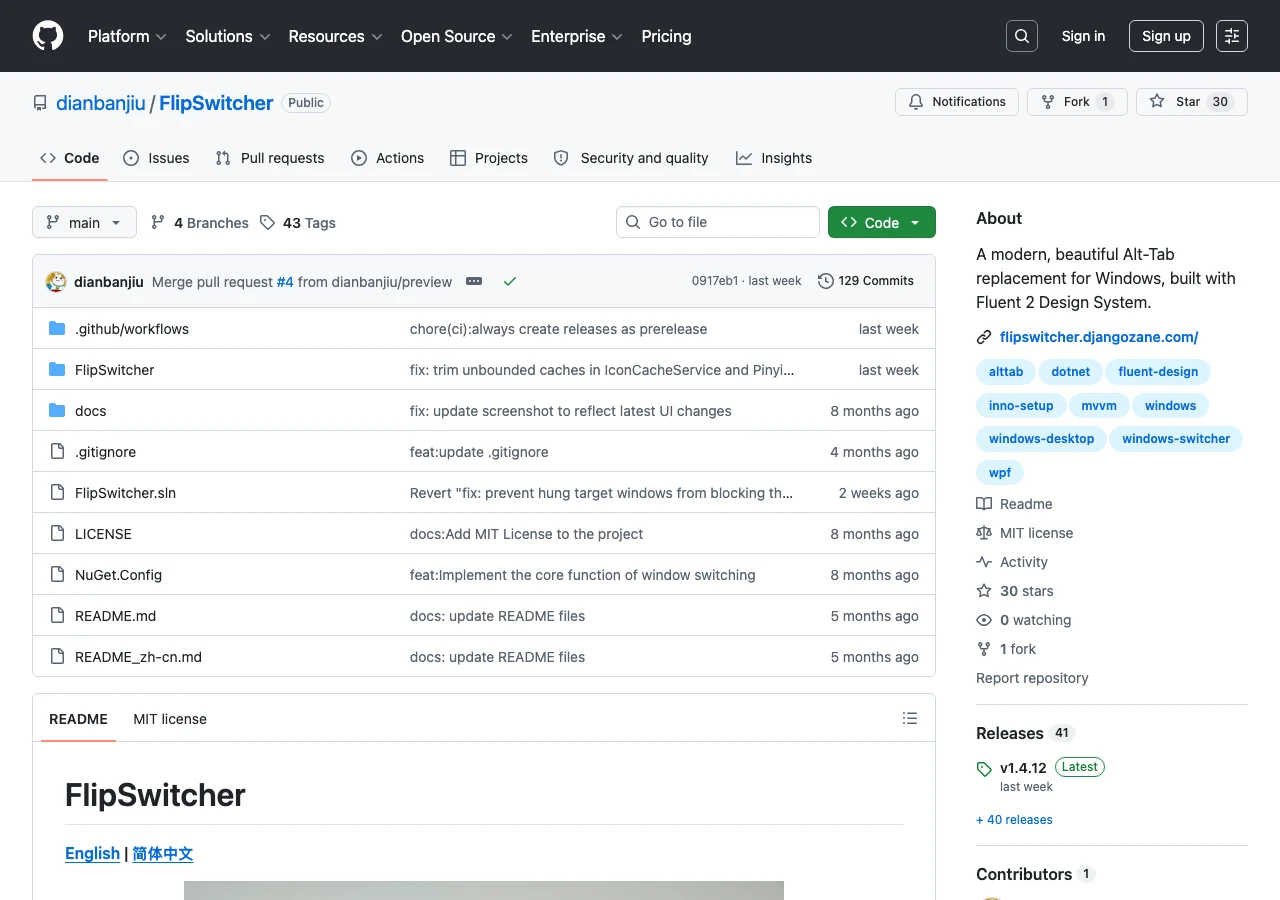Open the green Code dropdown
The width and height of the screenshot is (1280, 900).
(x=882, y=222)
